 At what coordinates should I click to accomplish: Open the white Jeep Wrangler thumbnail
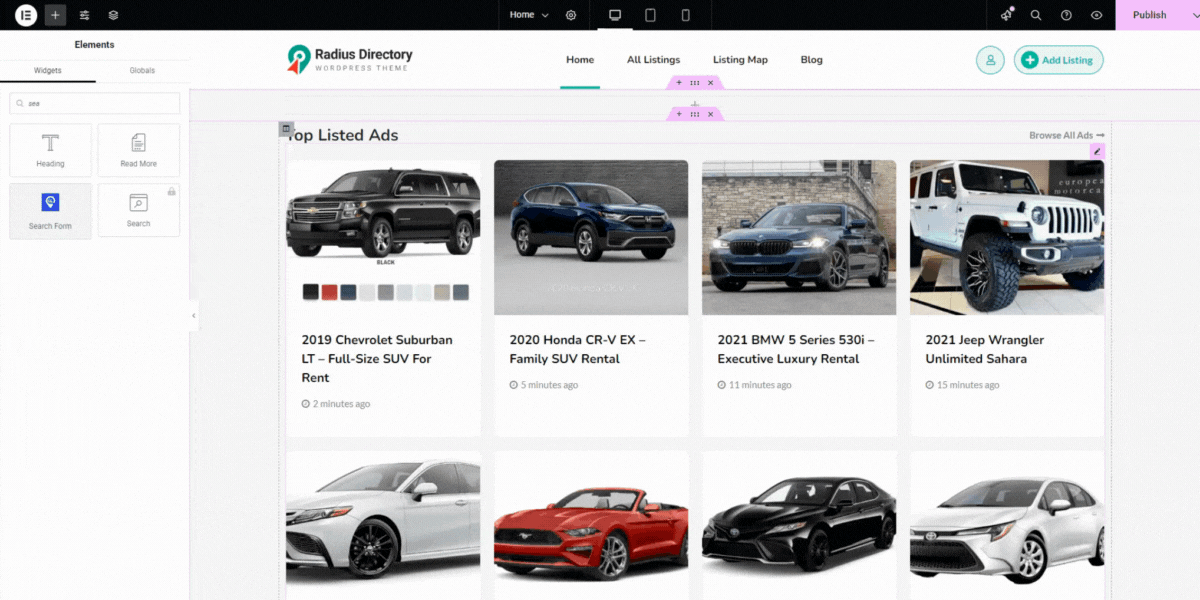(x=1007, y=237)
